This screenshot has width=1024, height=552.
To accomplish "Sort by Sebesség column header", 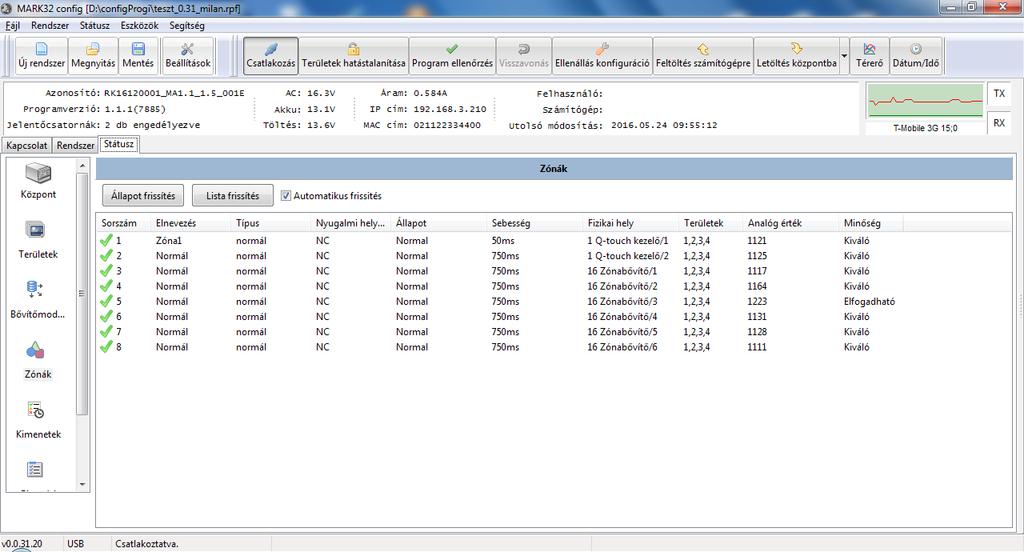I will tap(536, 223).
